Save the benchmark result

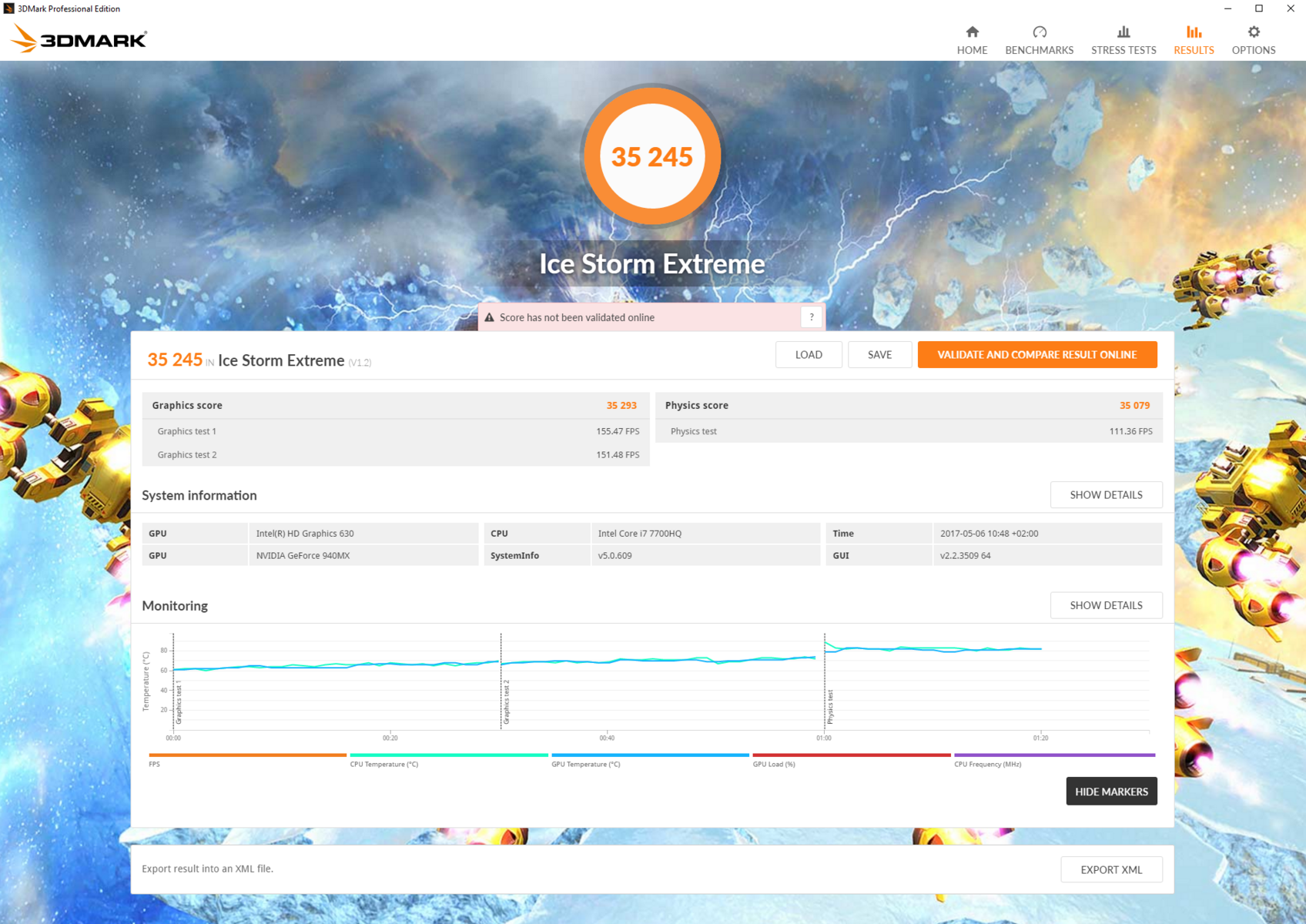879,355
